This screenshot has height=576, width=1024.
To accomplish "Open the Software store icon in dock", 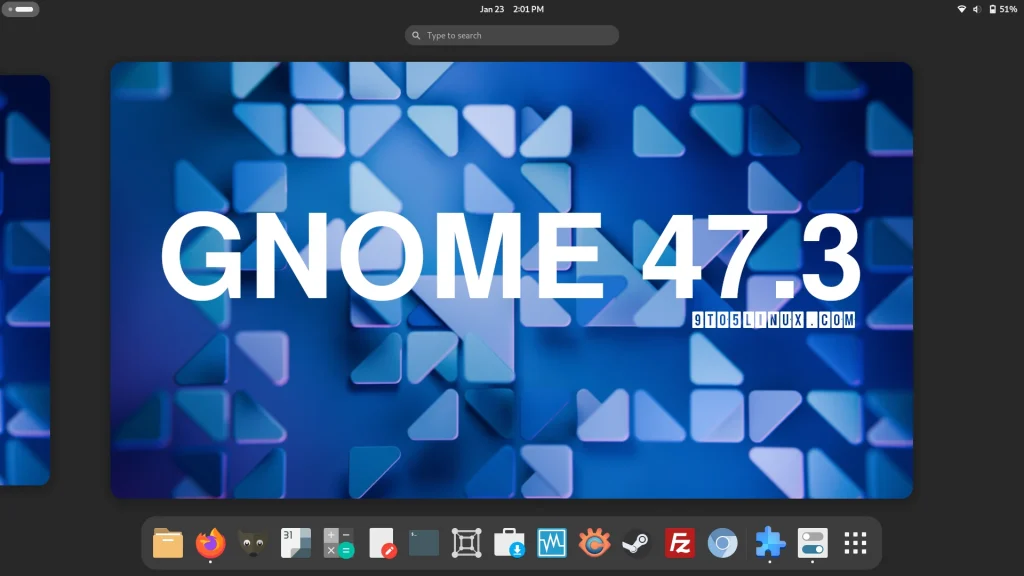I will pos(509,543).
